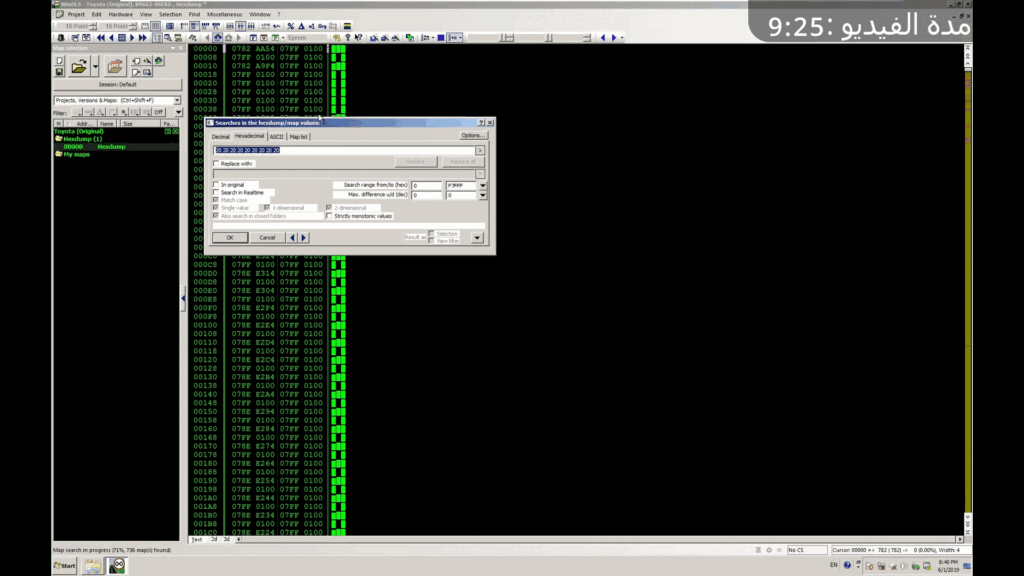Click the fast rewind double-arrow toolbar icon
The height and width of the screenshot is (576, 1024).
click(101, 38)
